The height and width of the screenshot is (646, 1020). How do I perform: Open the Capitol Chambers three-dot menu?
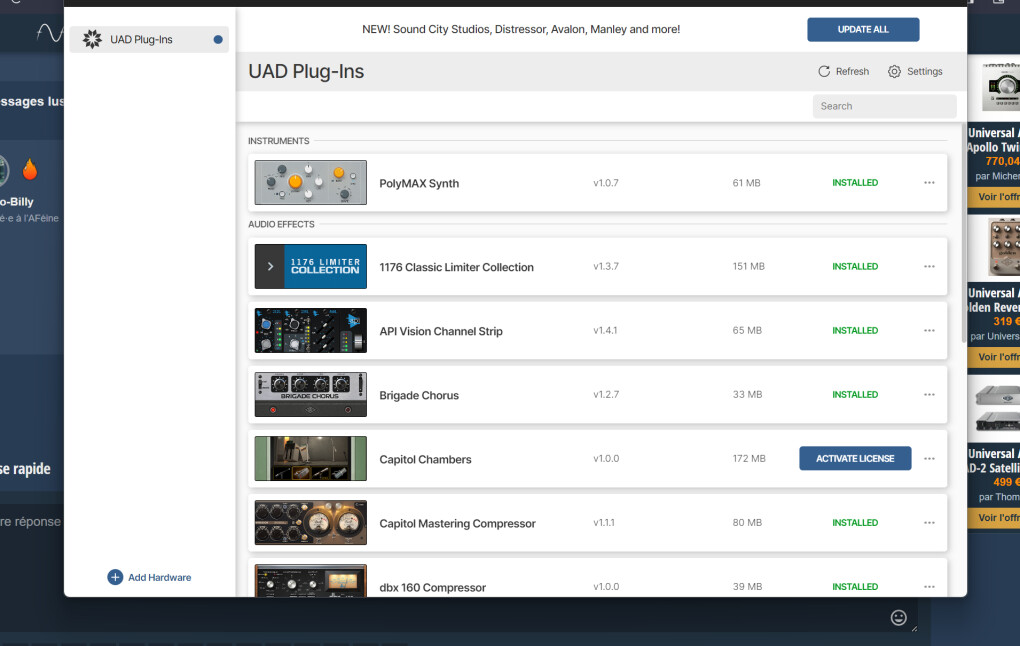click(x=929, y=459)
